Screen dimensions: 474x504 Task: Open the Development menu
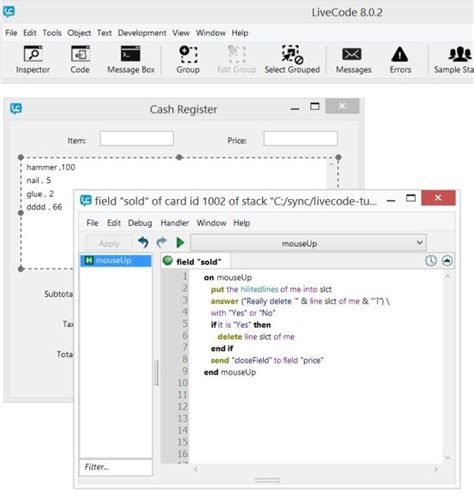click(142, 33)
